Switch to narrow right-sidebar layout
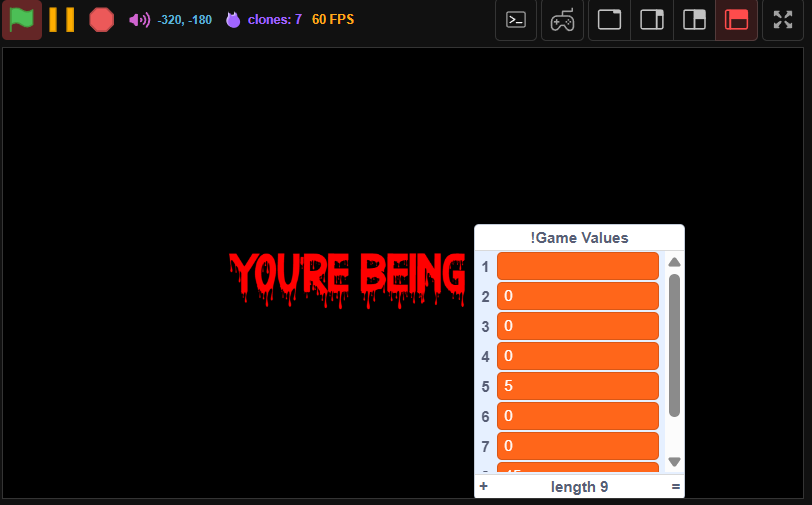The image size is (812, 505). [652, 20]
